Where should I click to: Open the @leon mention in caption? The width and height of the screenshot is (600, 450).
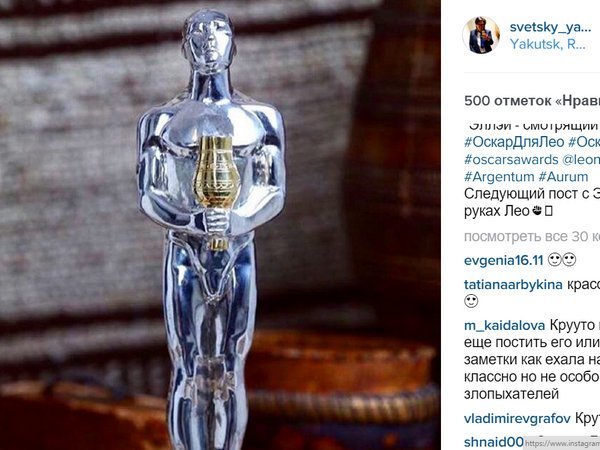pos(581,159)
